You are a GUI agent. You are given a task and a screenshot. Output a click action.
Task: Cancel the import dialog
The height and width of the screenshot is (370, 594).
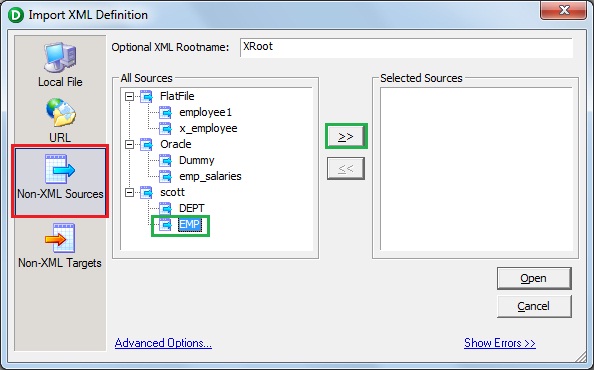pyautogui.click(x=534, y=306)
